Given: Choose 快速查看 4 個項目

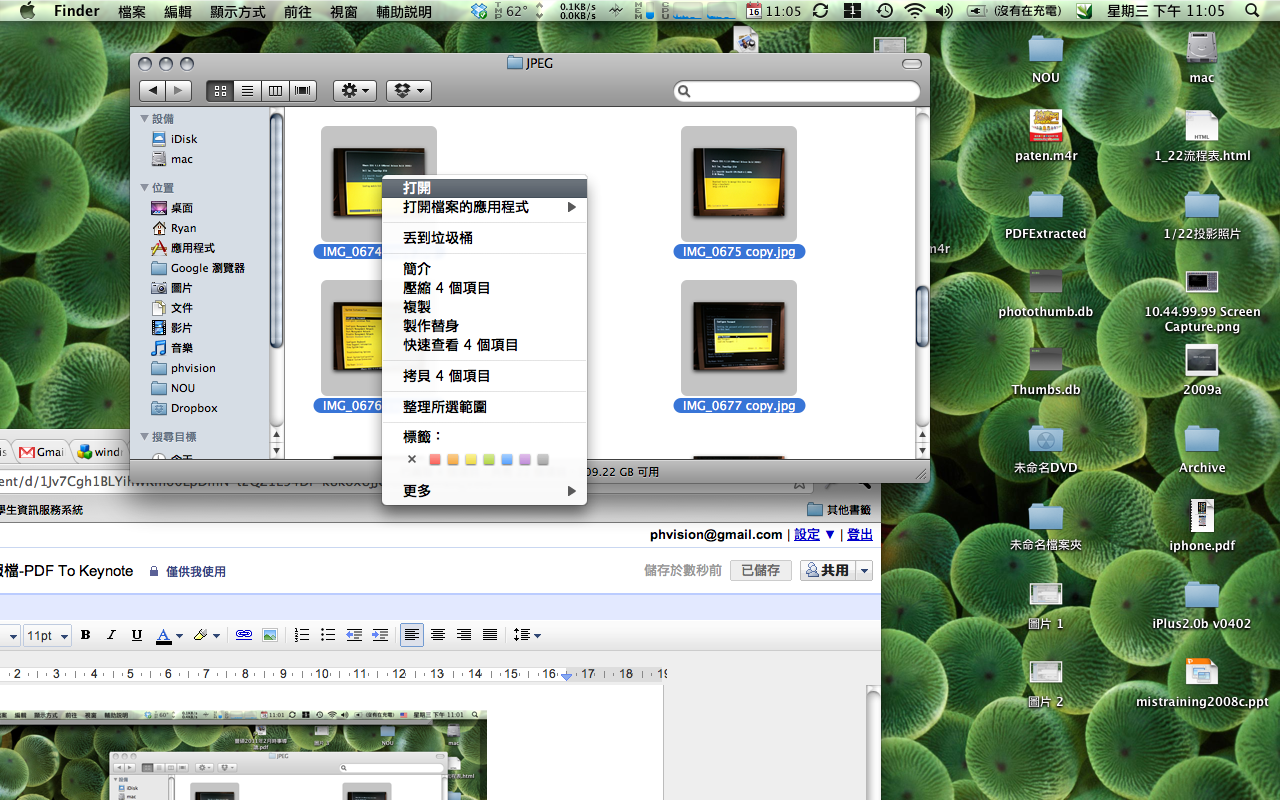Looking at the screenshot, I should tap(484, 345).
